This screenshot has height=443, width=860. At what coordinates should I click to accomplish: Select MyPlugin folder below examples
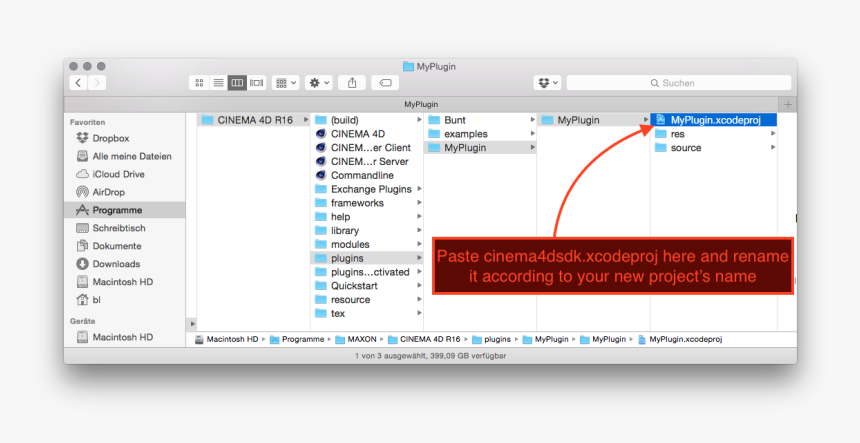(480, 147)
